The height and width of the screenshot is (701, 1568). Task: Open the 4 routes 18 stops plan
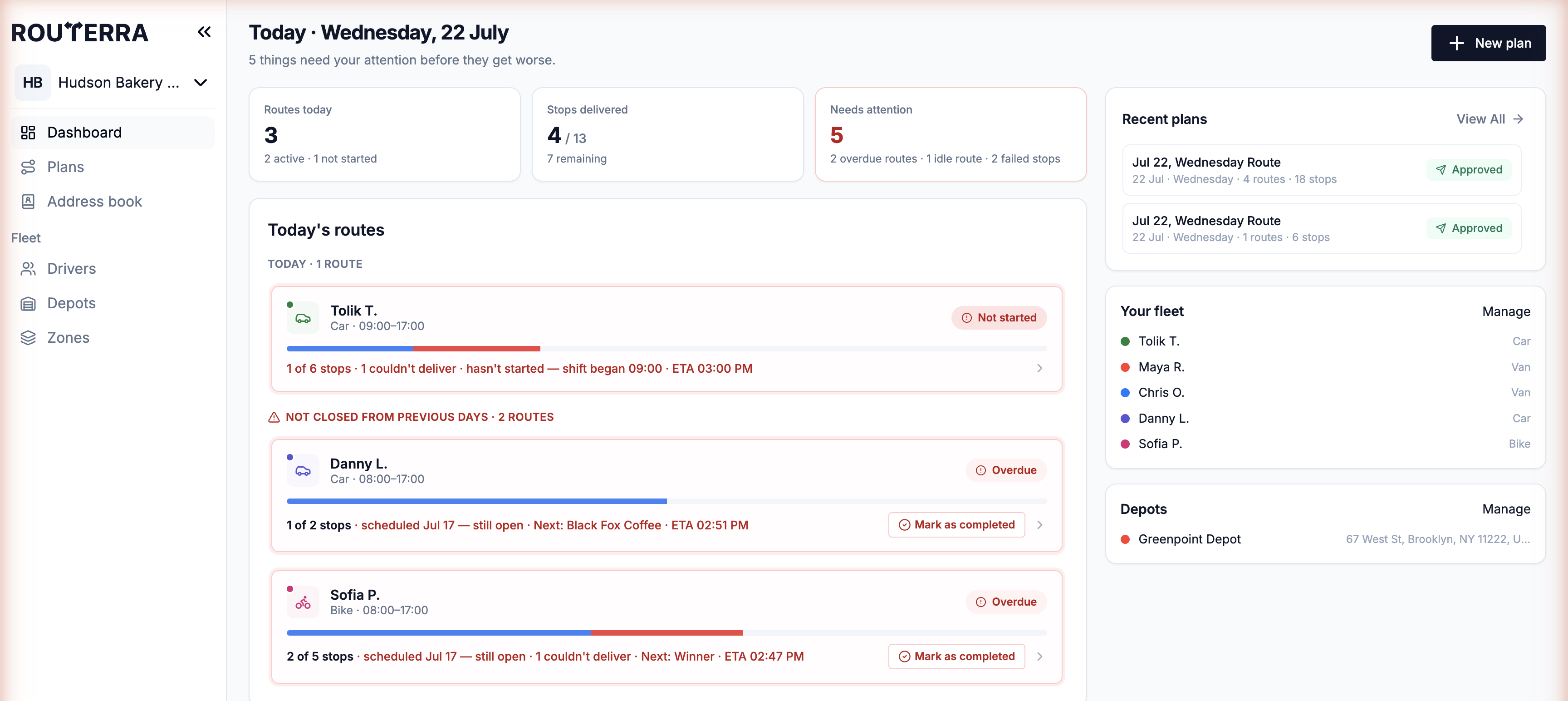point(1321,170)
